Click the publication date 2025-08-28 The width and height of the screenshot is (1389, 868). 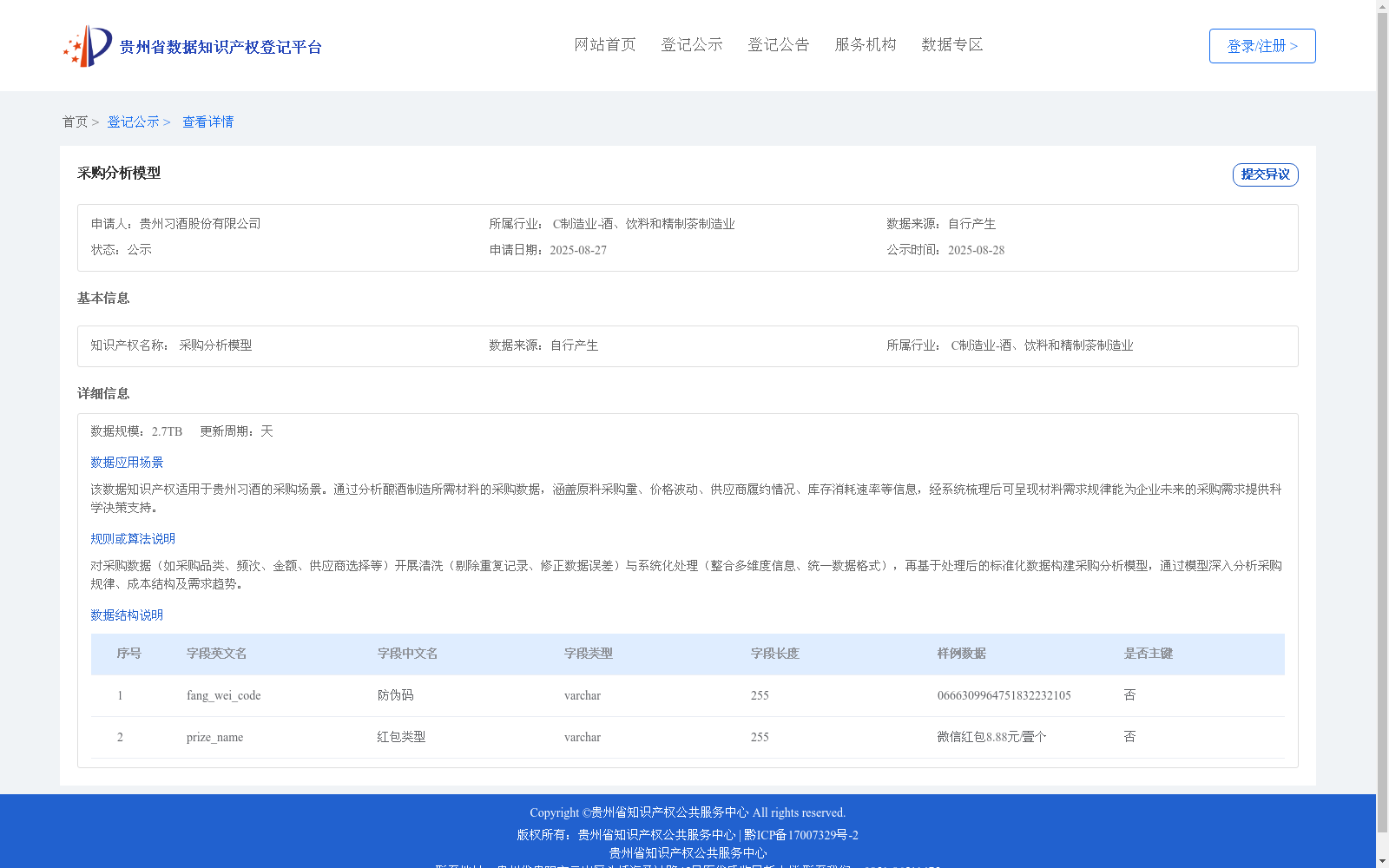976,251
